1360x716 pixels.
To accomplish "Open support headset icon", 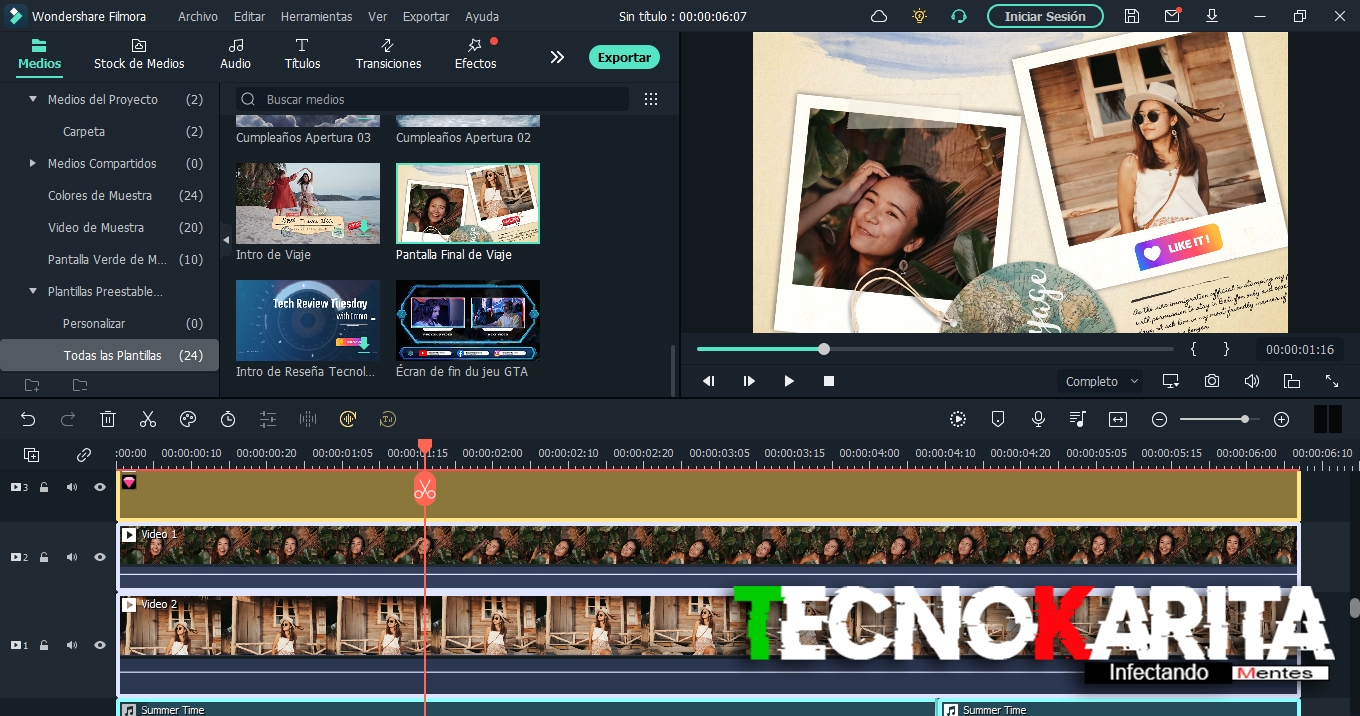I will coord(959,16).
